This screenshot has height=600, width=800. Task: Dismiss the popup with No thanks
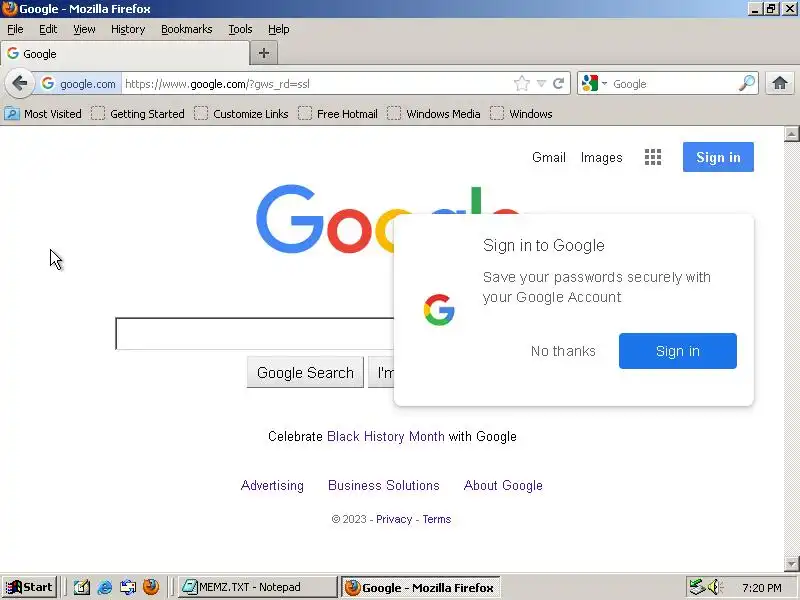click(563, 351)
